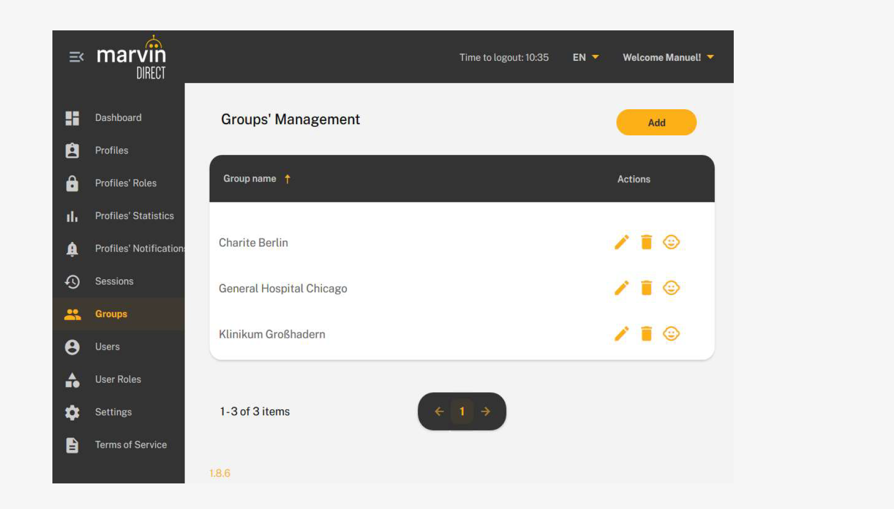Screen dimensions: 894x509
Task: Click the trash icon for Charite Berlin
Action: coord(646,242)
